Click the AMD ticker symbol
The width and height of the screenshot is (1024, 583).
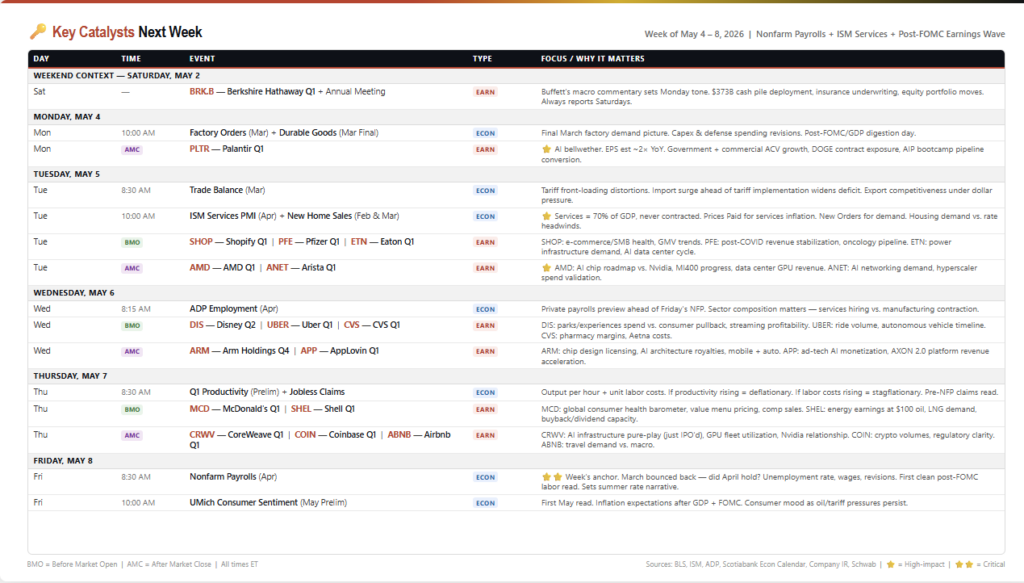(200, 268)
